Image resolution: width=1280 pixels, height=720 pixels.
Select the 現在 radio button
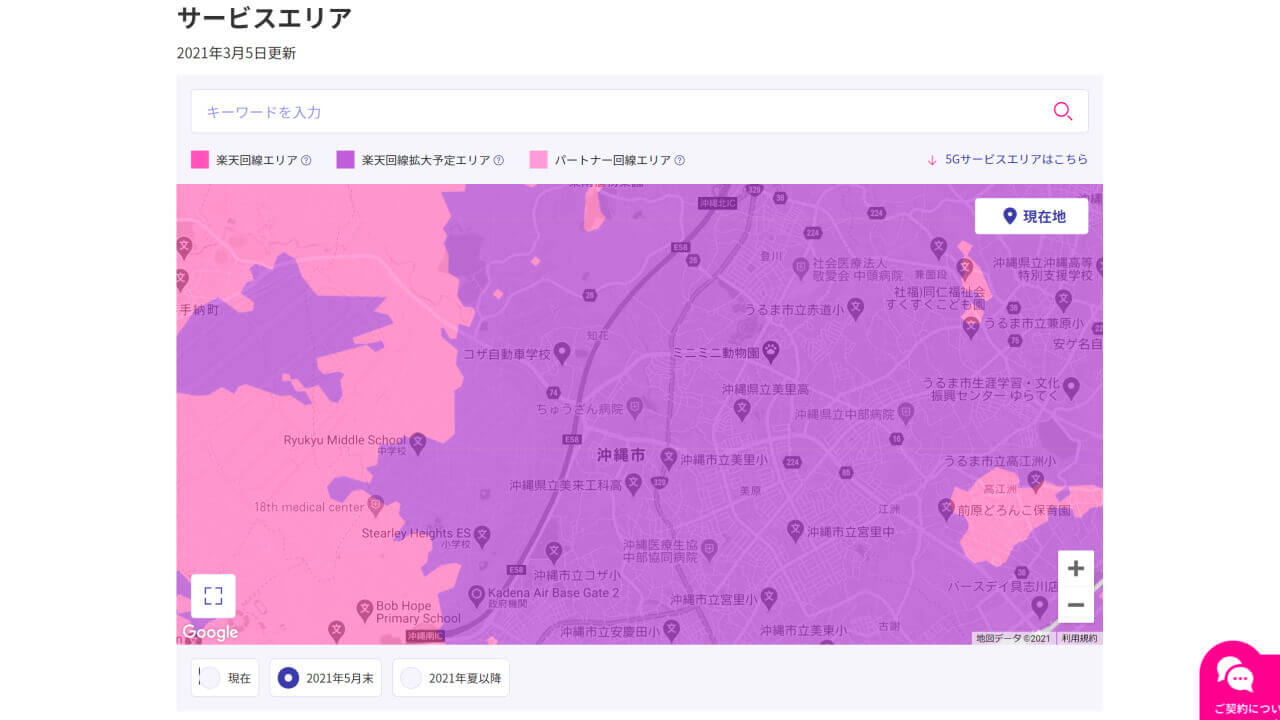click(208, 677)
